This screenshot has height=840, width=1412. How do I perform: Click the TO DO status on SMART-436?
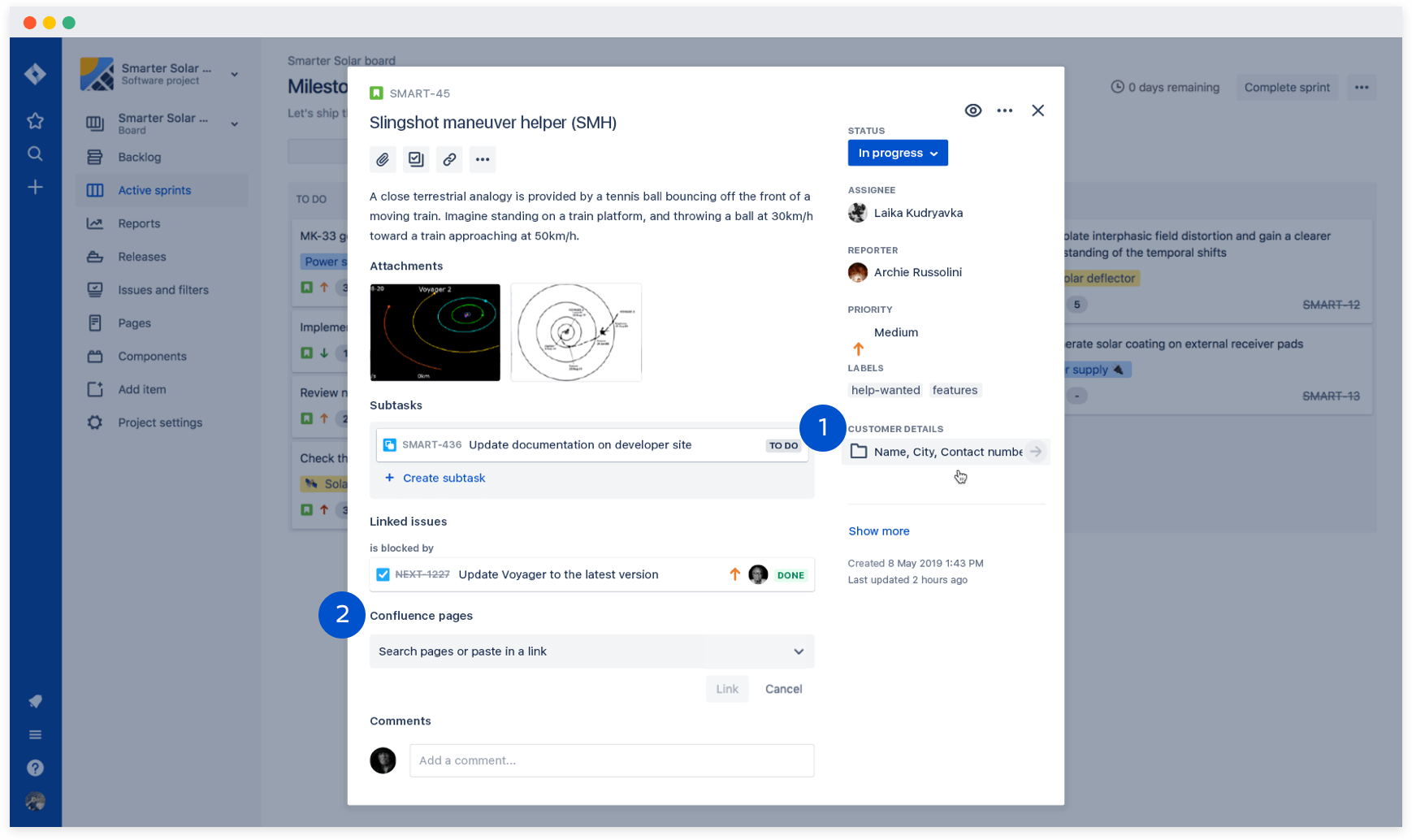(783, 445)
